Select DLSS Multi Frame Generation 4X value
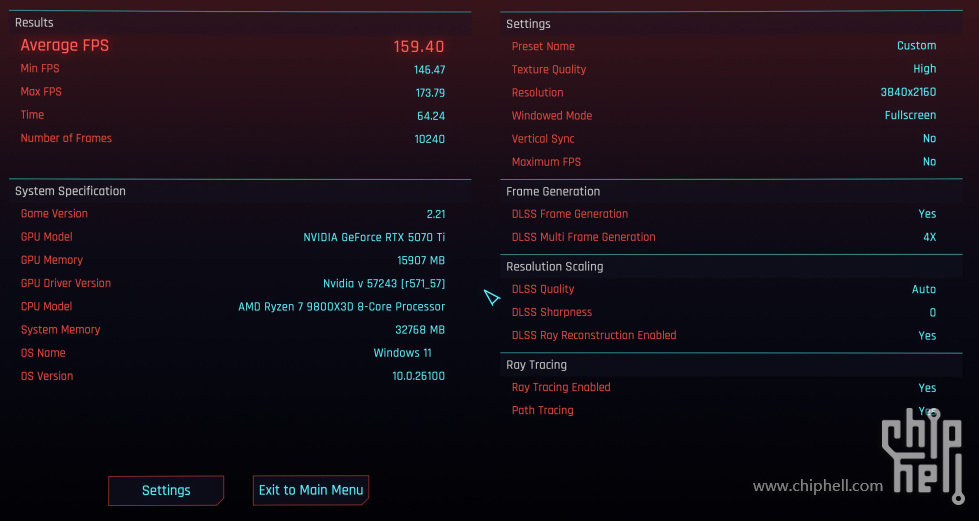979x521 pixels. pyautogui.click(x=930, y=237)
